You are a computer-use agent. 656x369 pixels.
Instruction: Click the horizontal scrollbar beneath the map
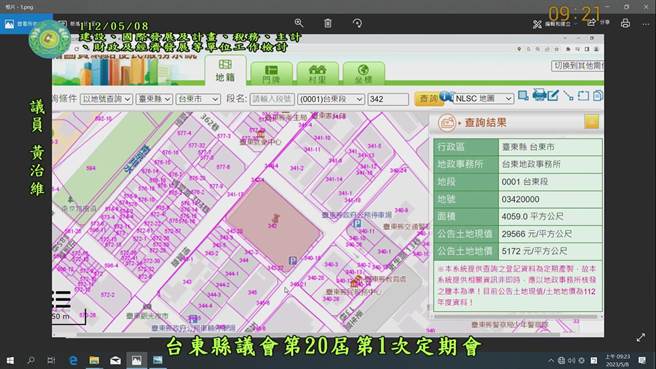tap(318, 334)
